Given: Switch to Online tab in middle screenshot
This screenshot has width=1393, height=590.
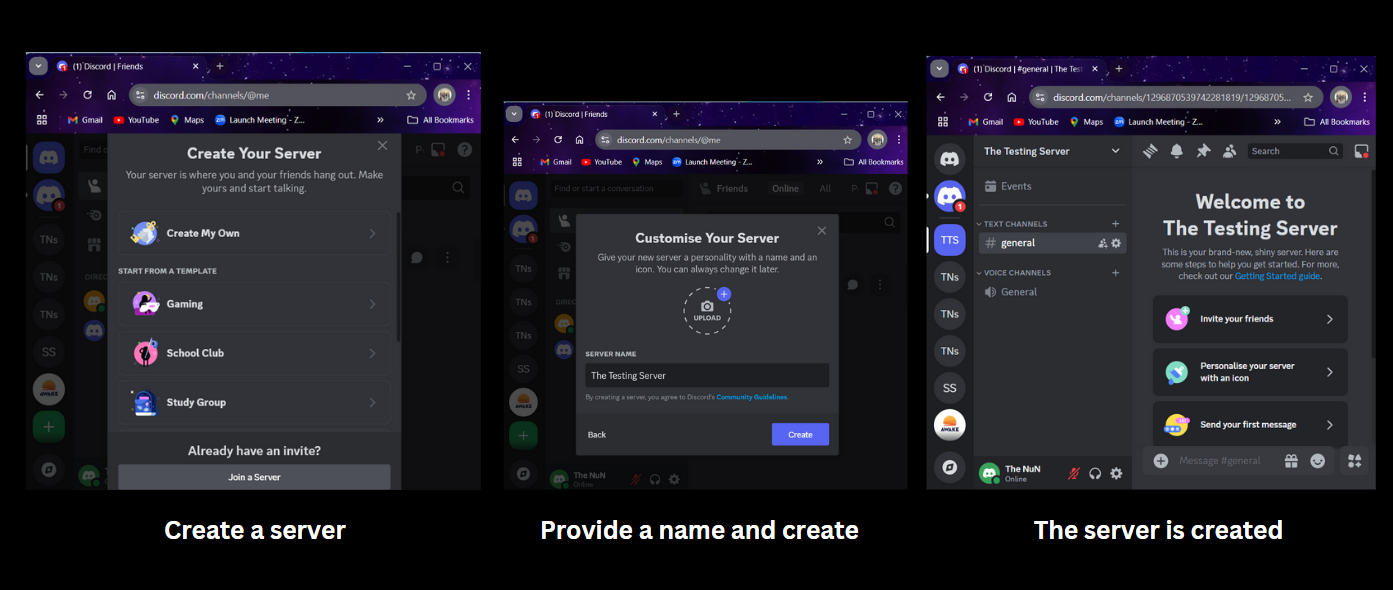Looking at the screenshot, I should (x=785, y=188).
